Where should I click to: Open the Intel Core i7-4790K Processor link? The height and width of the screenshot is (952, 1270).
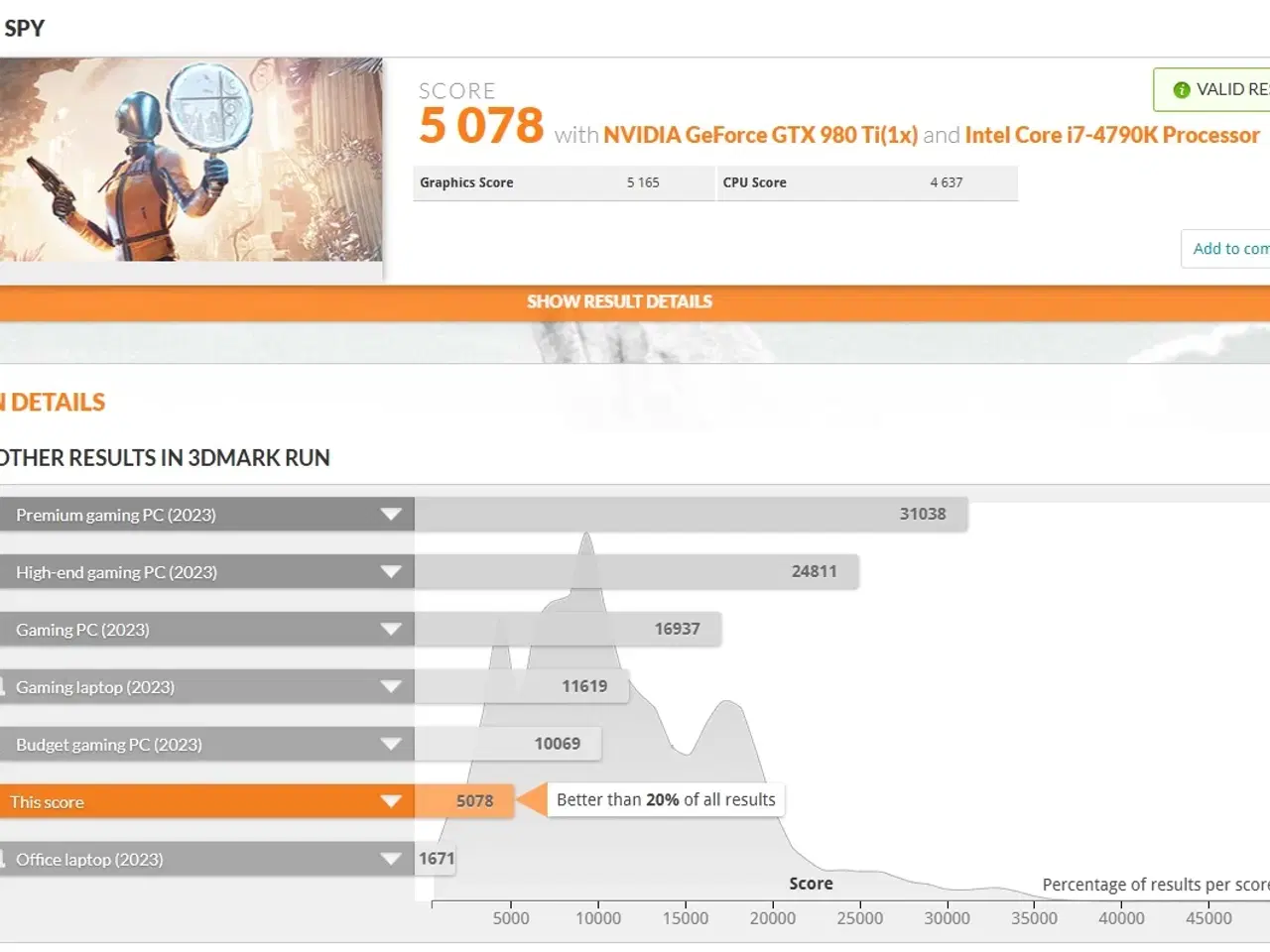(1112, 135)
